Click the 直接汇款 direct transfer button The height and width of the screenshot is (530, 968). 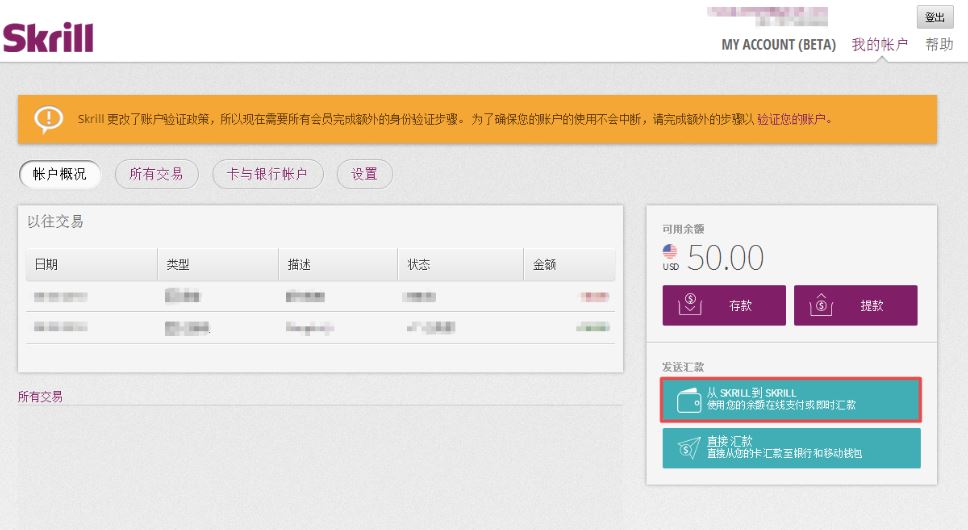791,448
